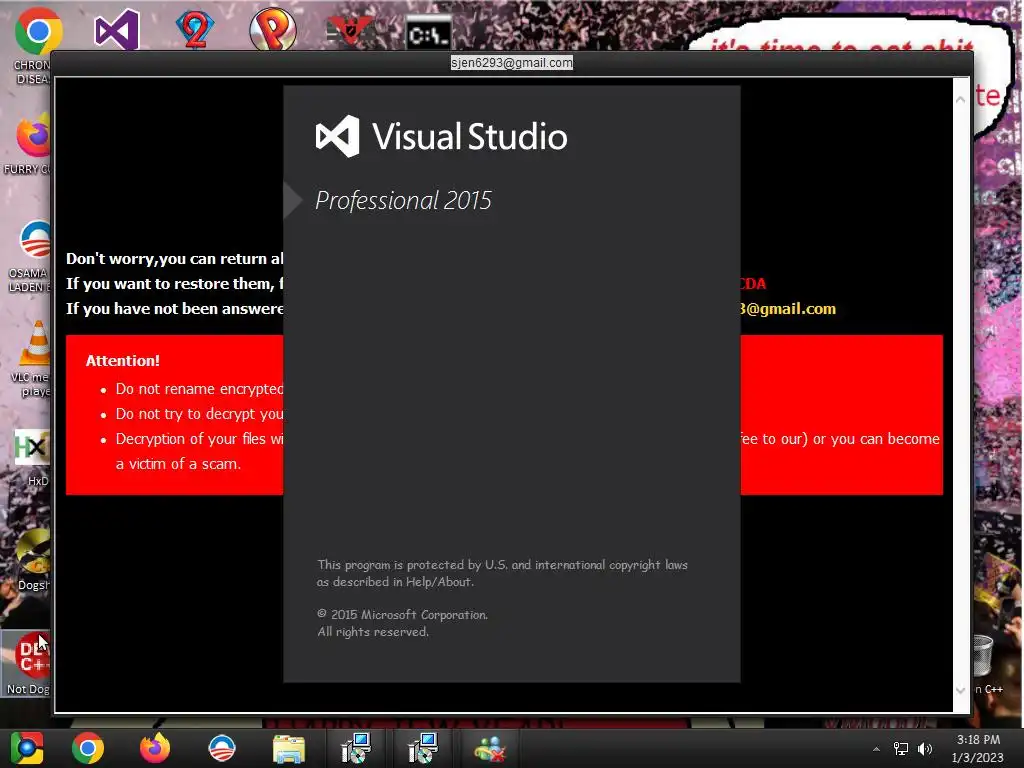Open the purple Visual Studio desktop shortcut
This screenshot has width=1024, height=768.
pyautogui.click(x=117, y=30)
